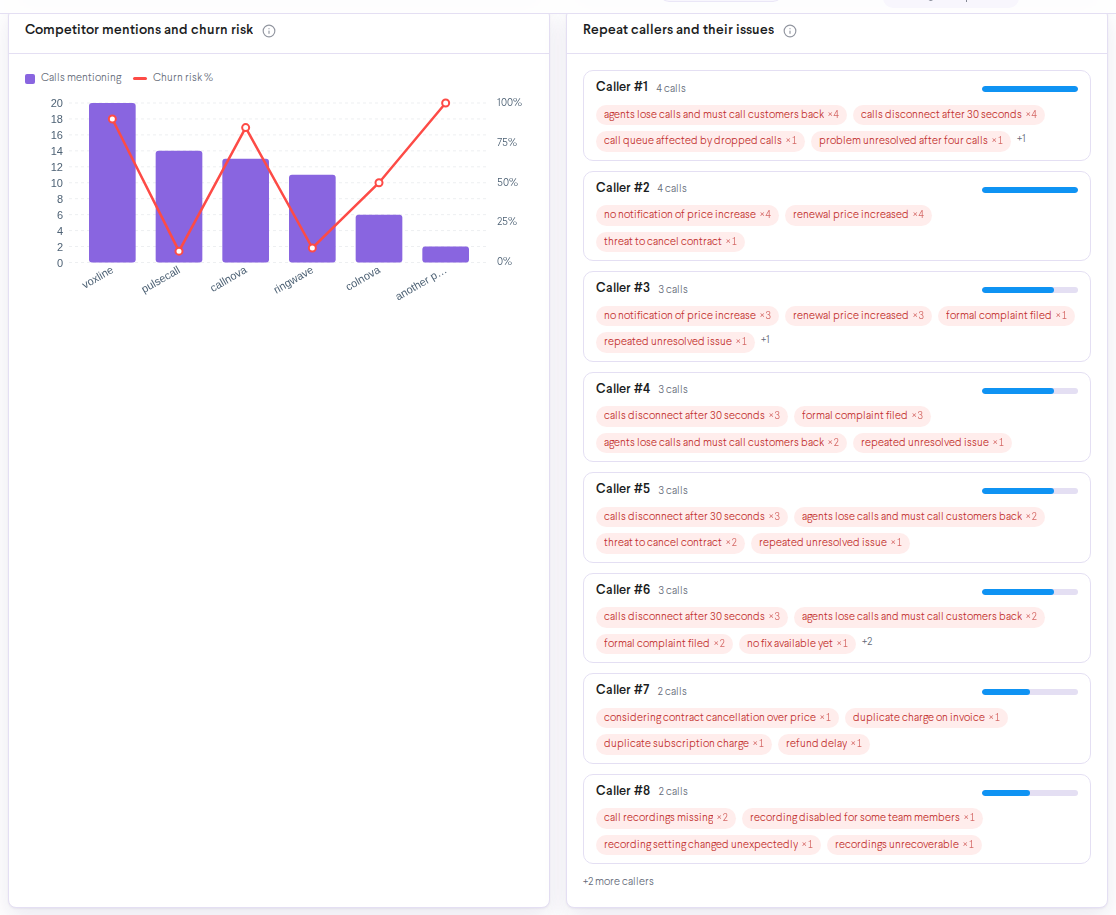Image resolution: width=1116 pixels, height=915 pixels.
Task: Select the ringwave bar in chart
Action: point(312,218)
